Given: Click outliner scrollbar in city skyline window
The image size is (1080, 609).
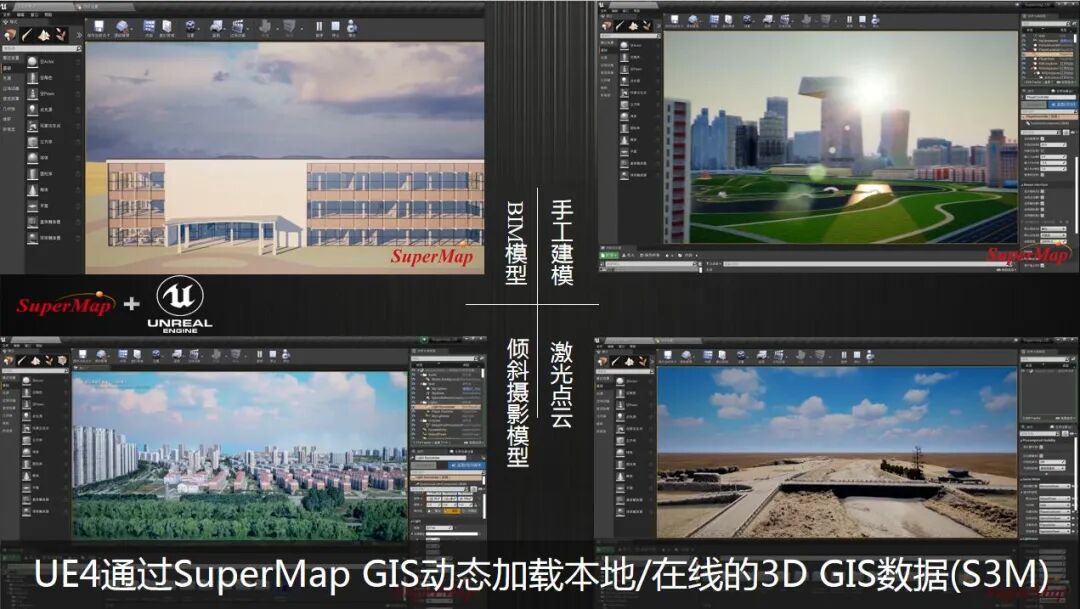Looking at the screenshot, I should click(1075, 39).
